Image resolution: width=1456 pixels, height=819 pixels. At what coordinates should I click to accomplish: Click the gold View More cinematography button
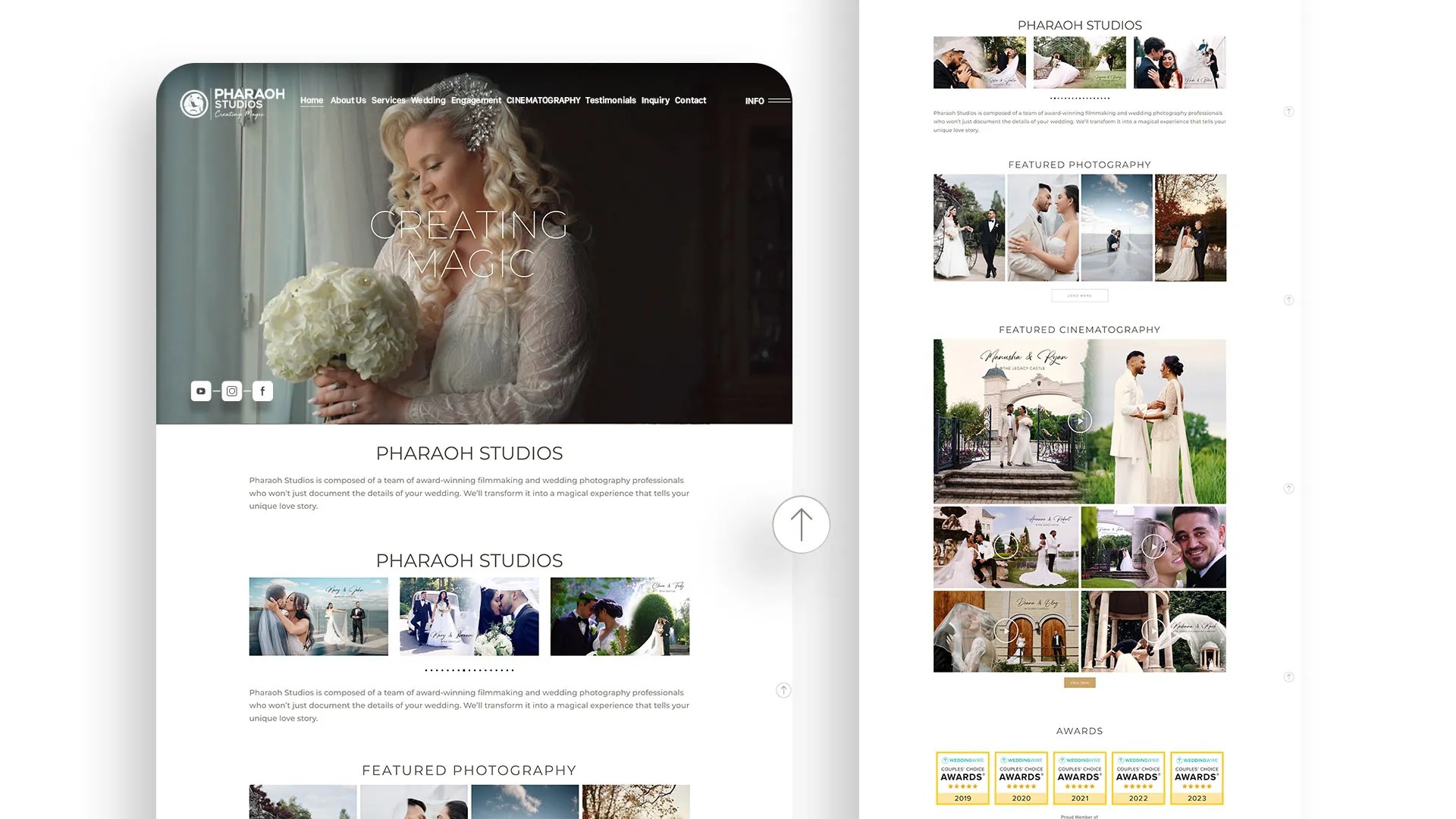[1079, 682]
